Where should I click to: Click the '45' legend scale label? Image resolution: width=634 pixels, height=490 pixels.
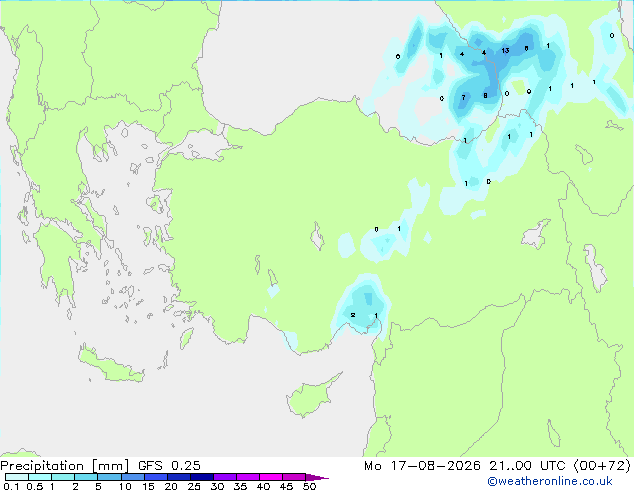286,486
